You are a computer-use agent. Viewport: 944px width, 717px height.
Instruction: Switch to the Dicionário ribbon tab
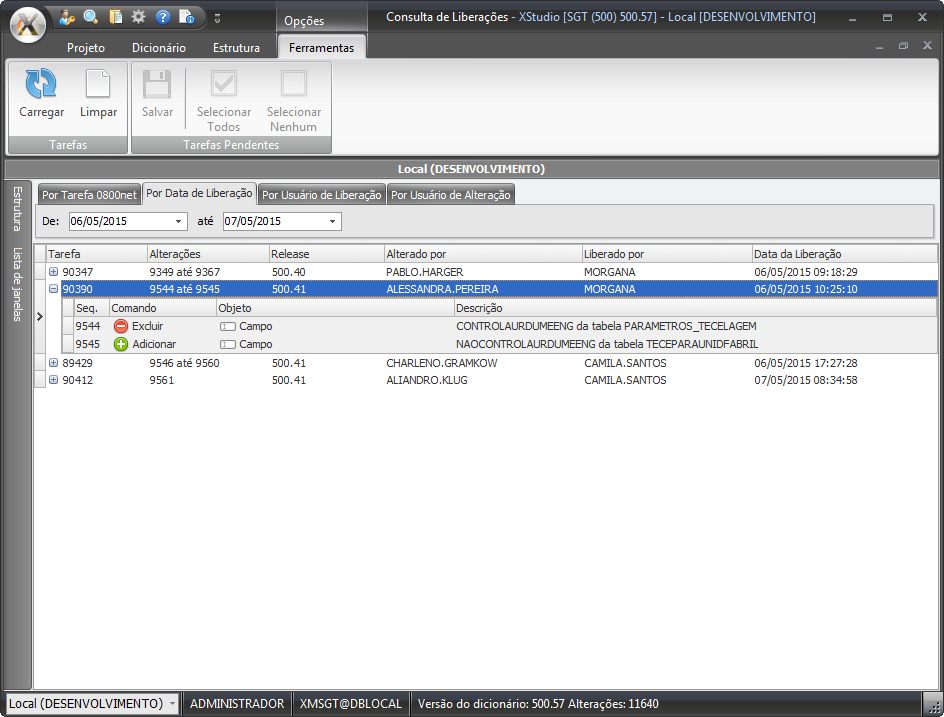(159, 48)
